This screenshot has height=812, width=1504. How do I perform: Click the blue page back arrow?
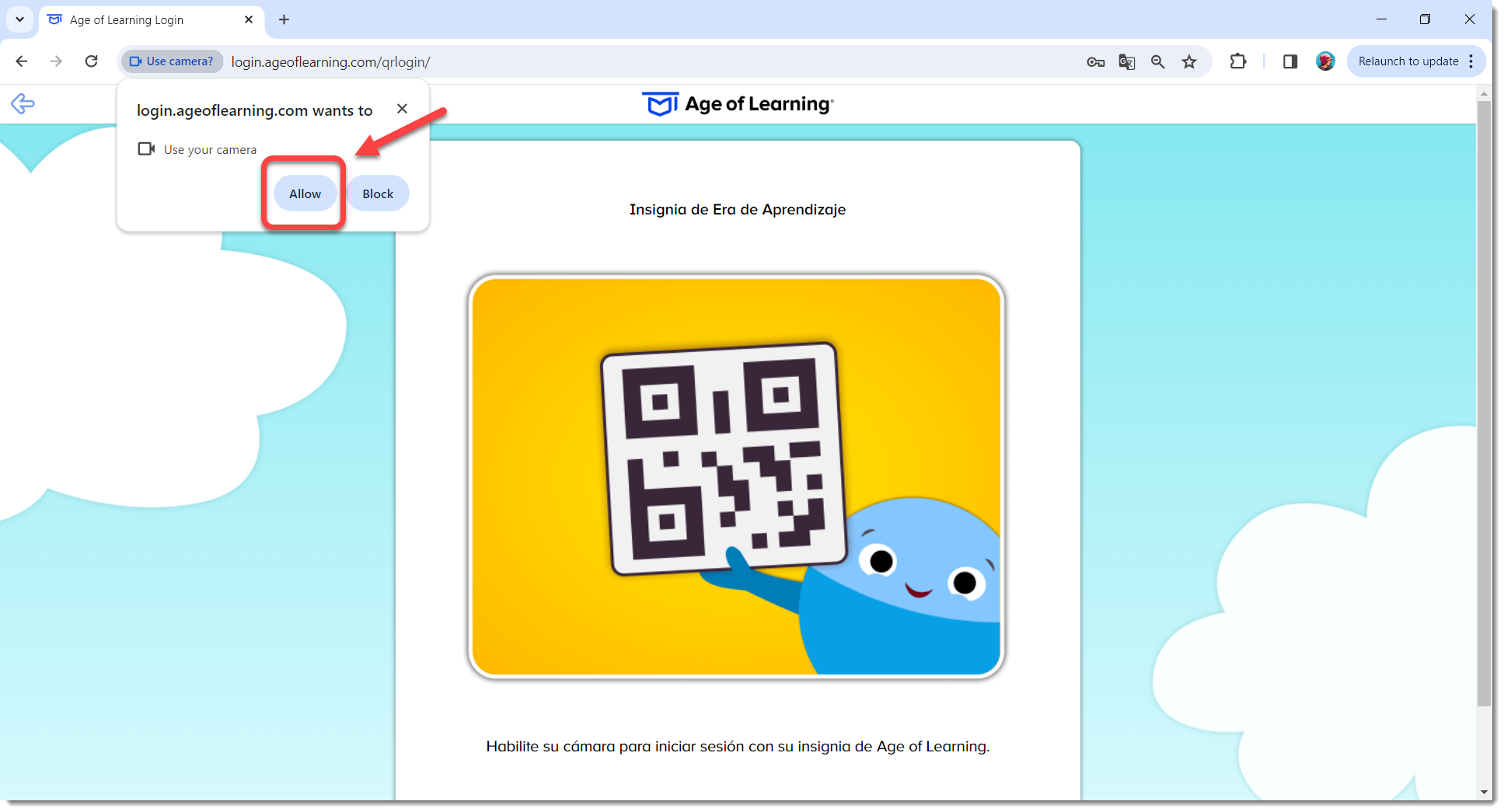tap(23, 103)
